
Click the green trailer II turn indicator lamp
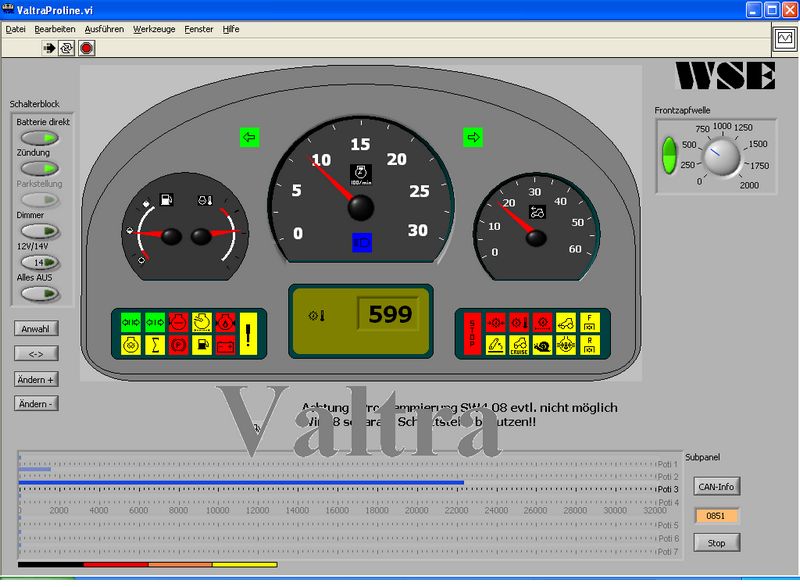click(x=131, y=322)
